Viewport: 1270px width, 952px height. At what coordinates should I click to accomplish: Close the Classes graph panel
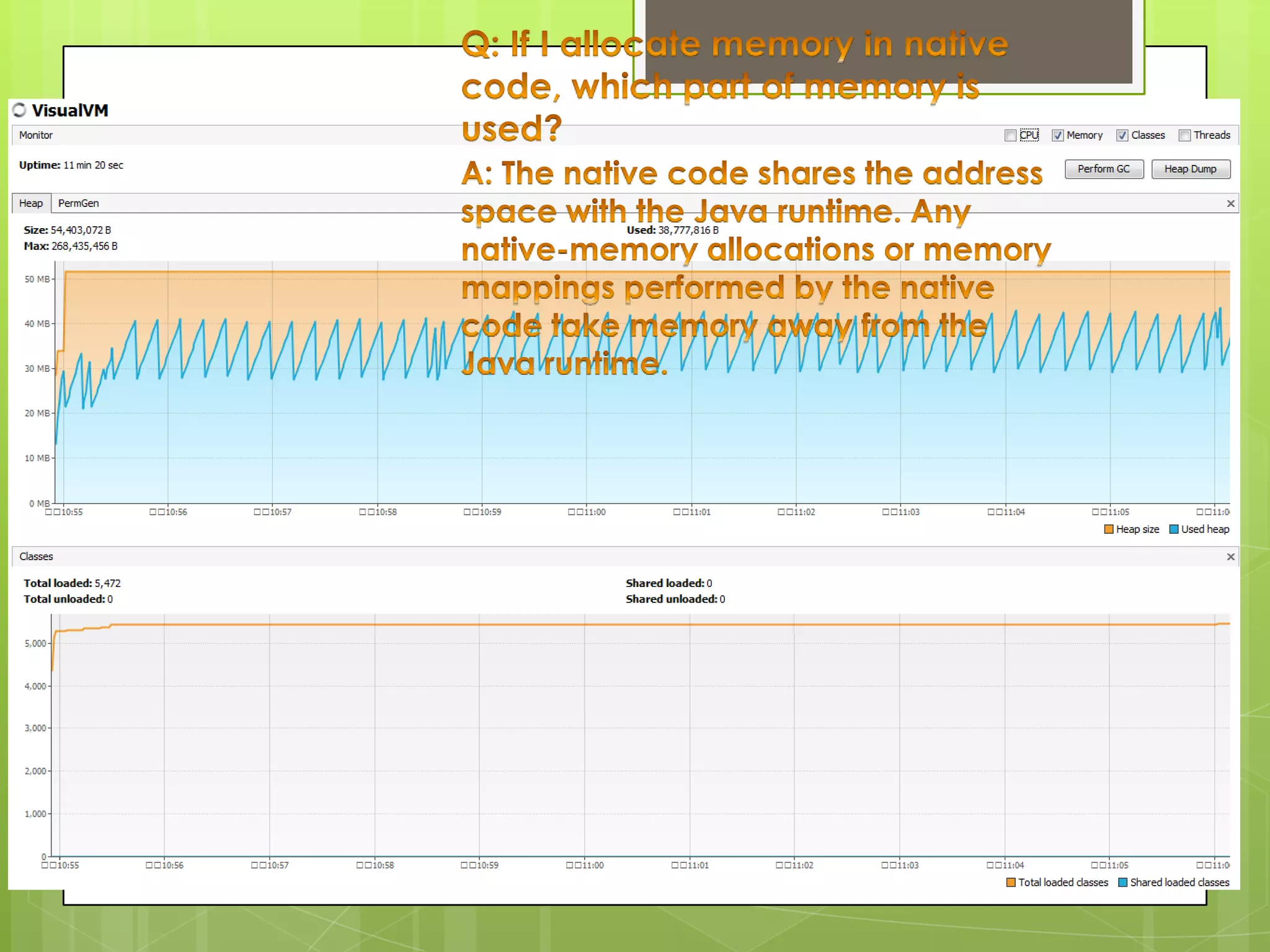(1230, 557)
